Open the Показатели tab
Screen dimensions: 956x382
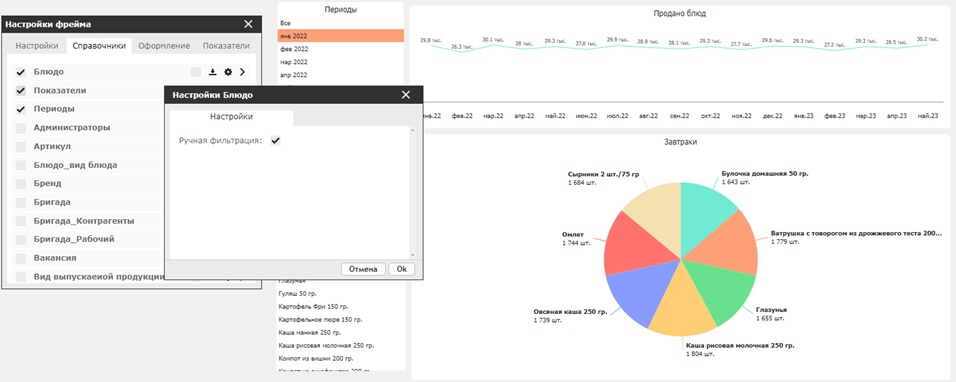point(226,46)
